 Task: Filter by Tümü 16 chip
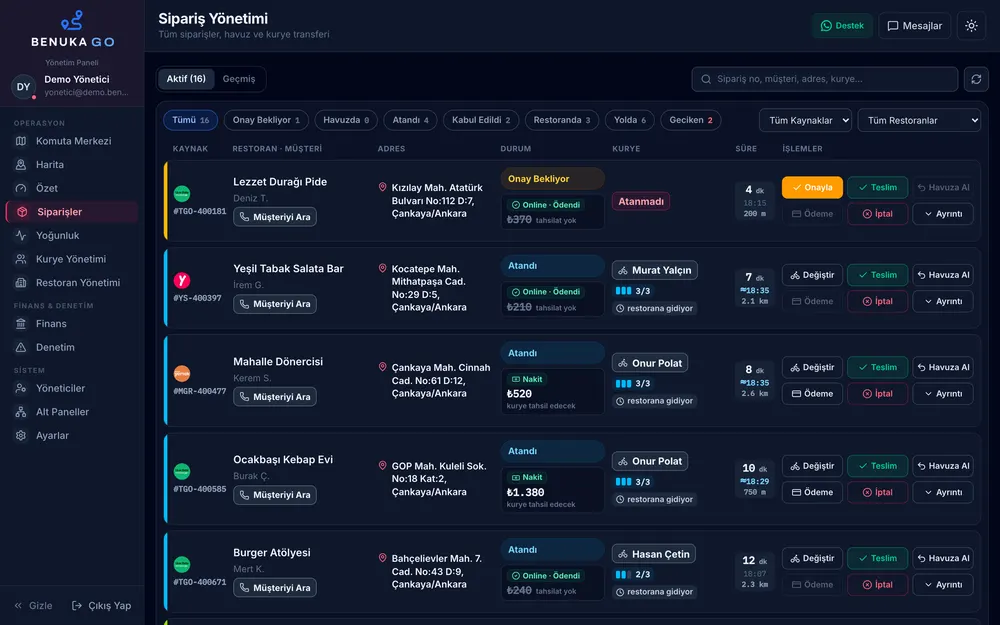point(190,120)
